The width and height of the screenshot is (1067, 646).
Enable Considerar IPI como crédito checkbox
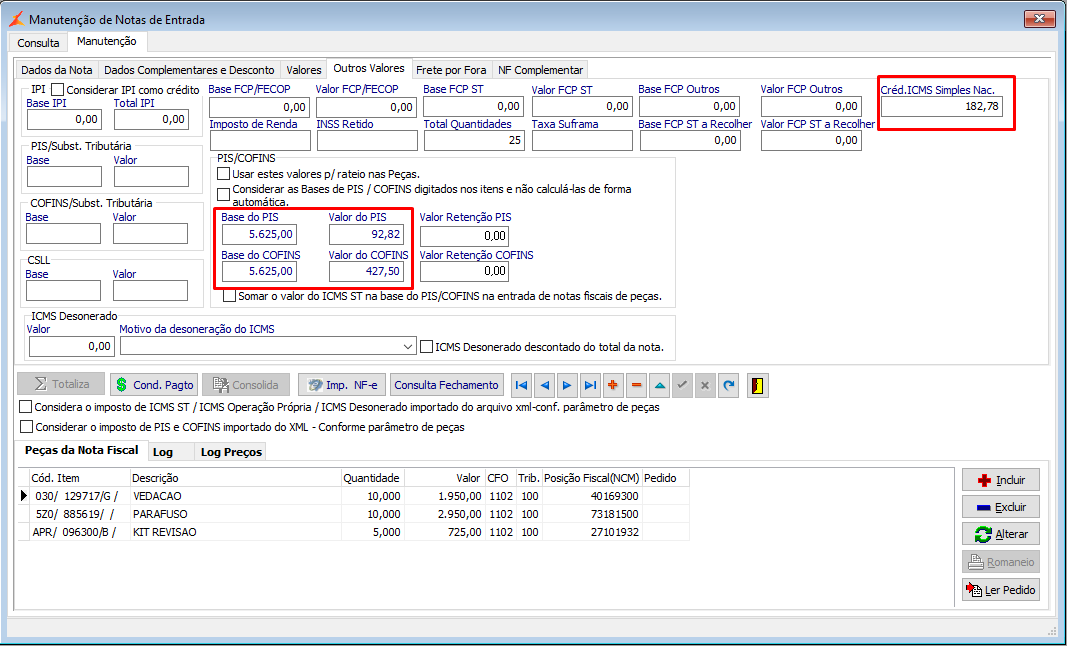[58, 90]
